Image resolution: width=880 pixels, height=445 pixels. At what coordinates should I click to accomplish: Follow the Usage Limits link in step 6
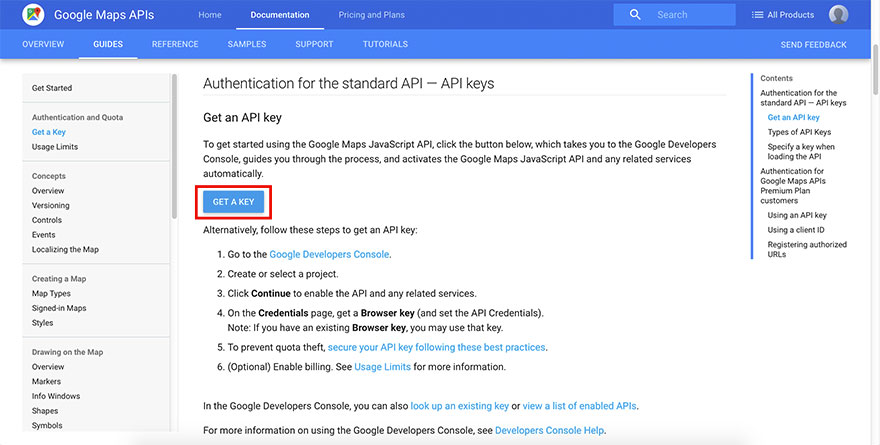pos(382,367)
